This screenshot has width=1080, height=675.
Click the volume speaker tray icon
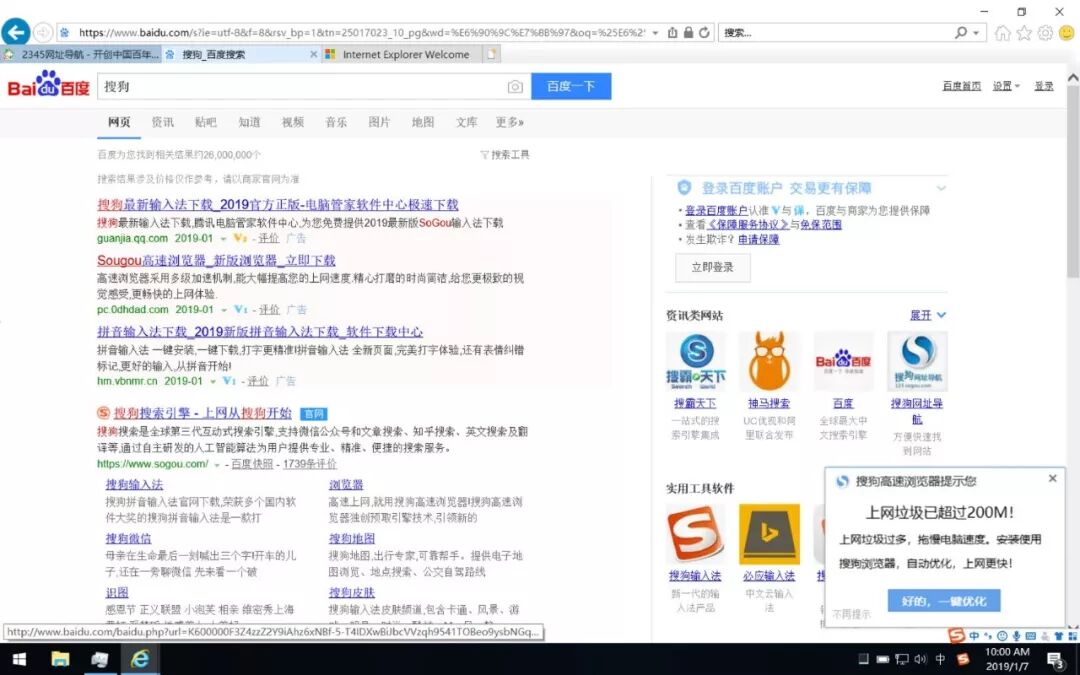pyautogui.click(x=920, y=659)
